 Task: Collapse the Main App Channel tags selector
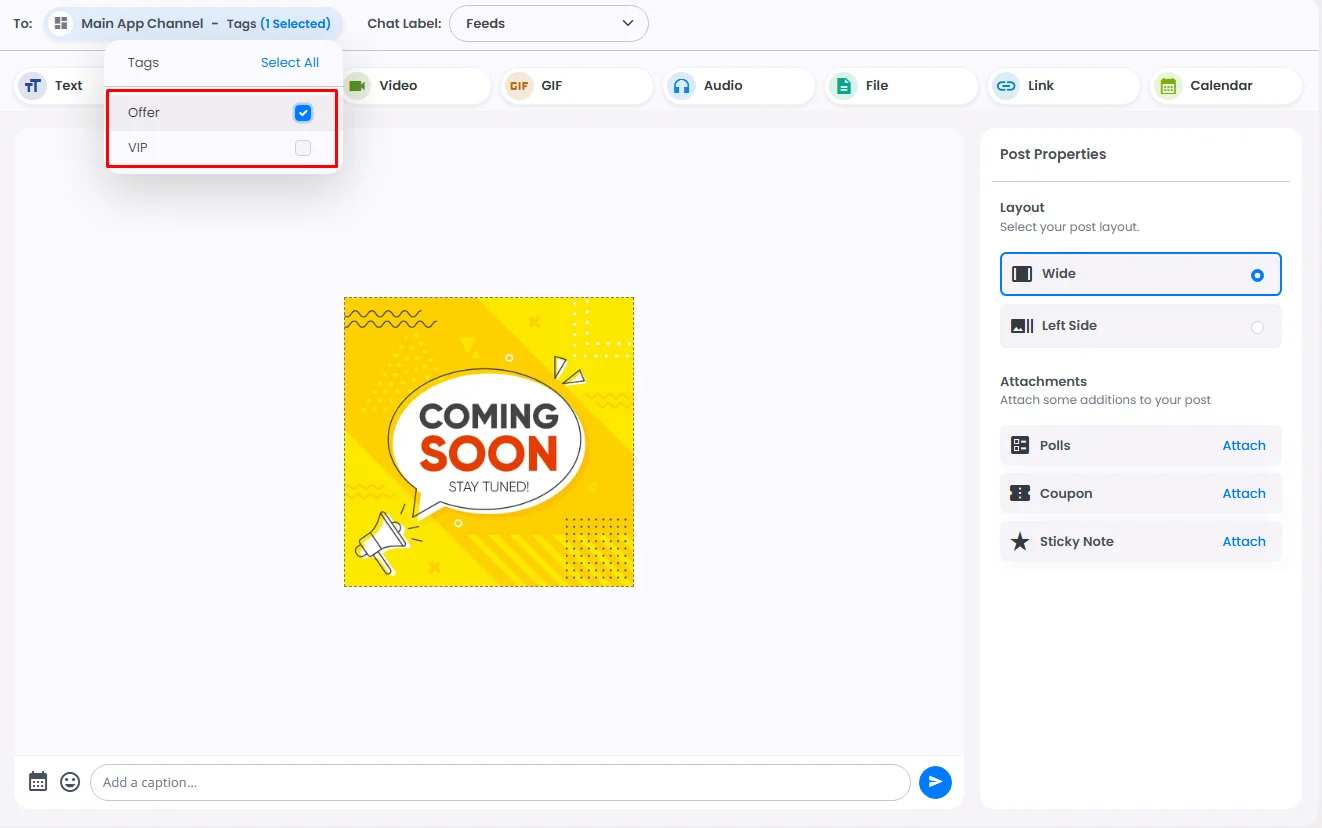coord(193,24)
